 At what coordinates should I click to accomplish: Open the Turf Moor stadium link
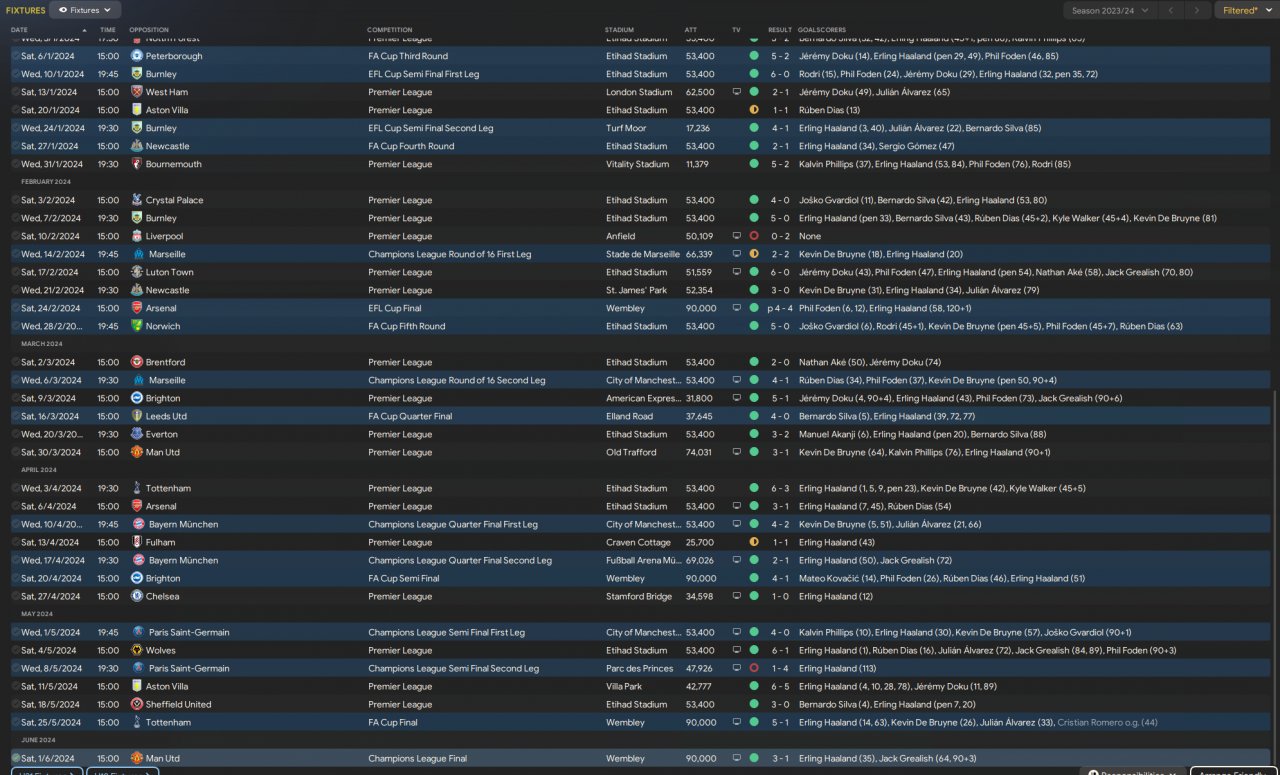(626, 128)
